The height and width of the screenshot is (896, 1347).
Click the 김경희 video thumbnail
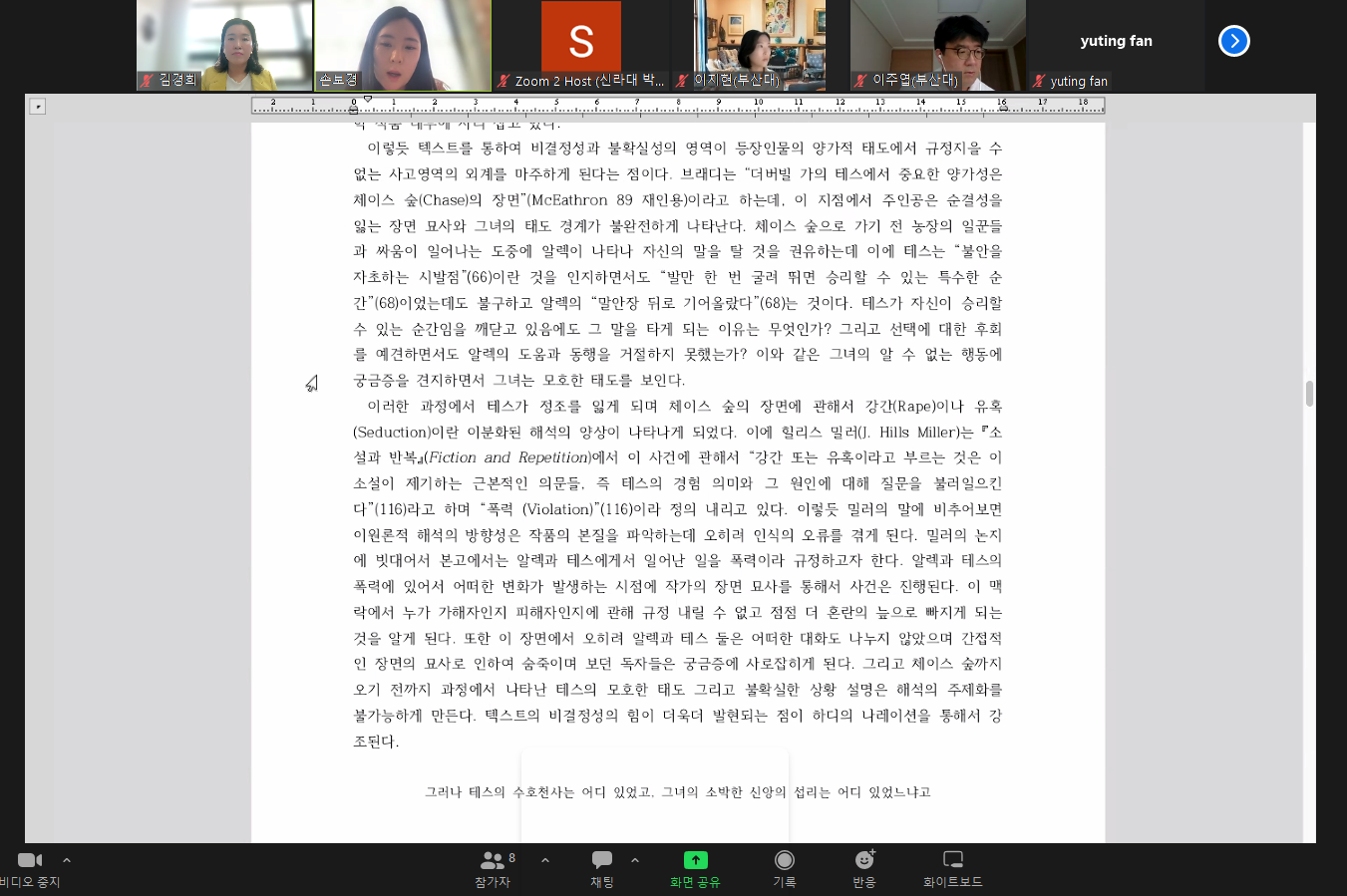[224, 45]
